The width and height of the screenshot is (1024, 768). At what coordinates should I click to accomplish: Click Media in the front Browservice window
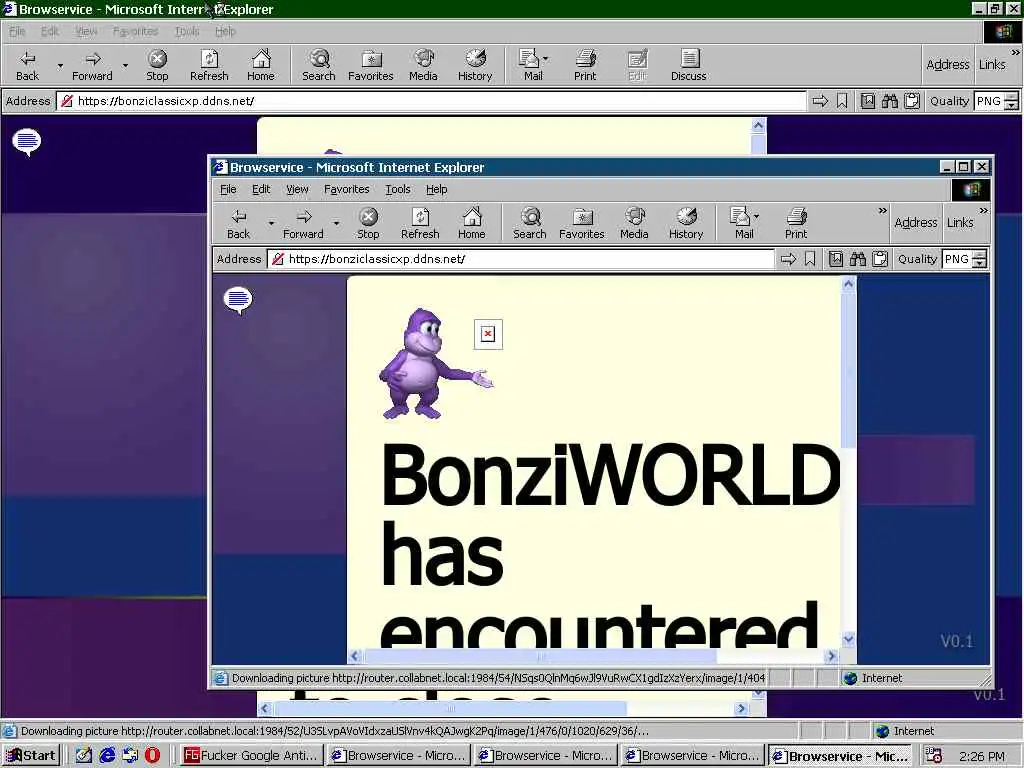[x=634, y=223]
